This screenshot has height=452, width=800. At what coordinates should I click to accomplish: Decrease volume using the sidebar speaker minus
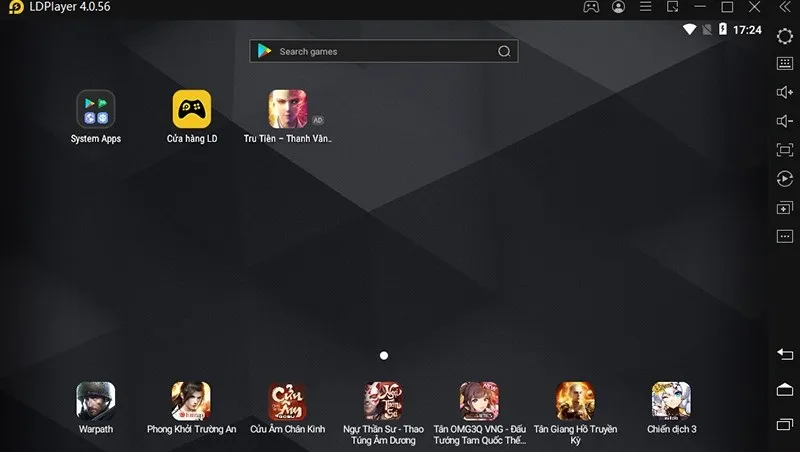click(785, 121)
